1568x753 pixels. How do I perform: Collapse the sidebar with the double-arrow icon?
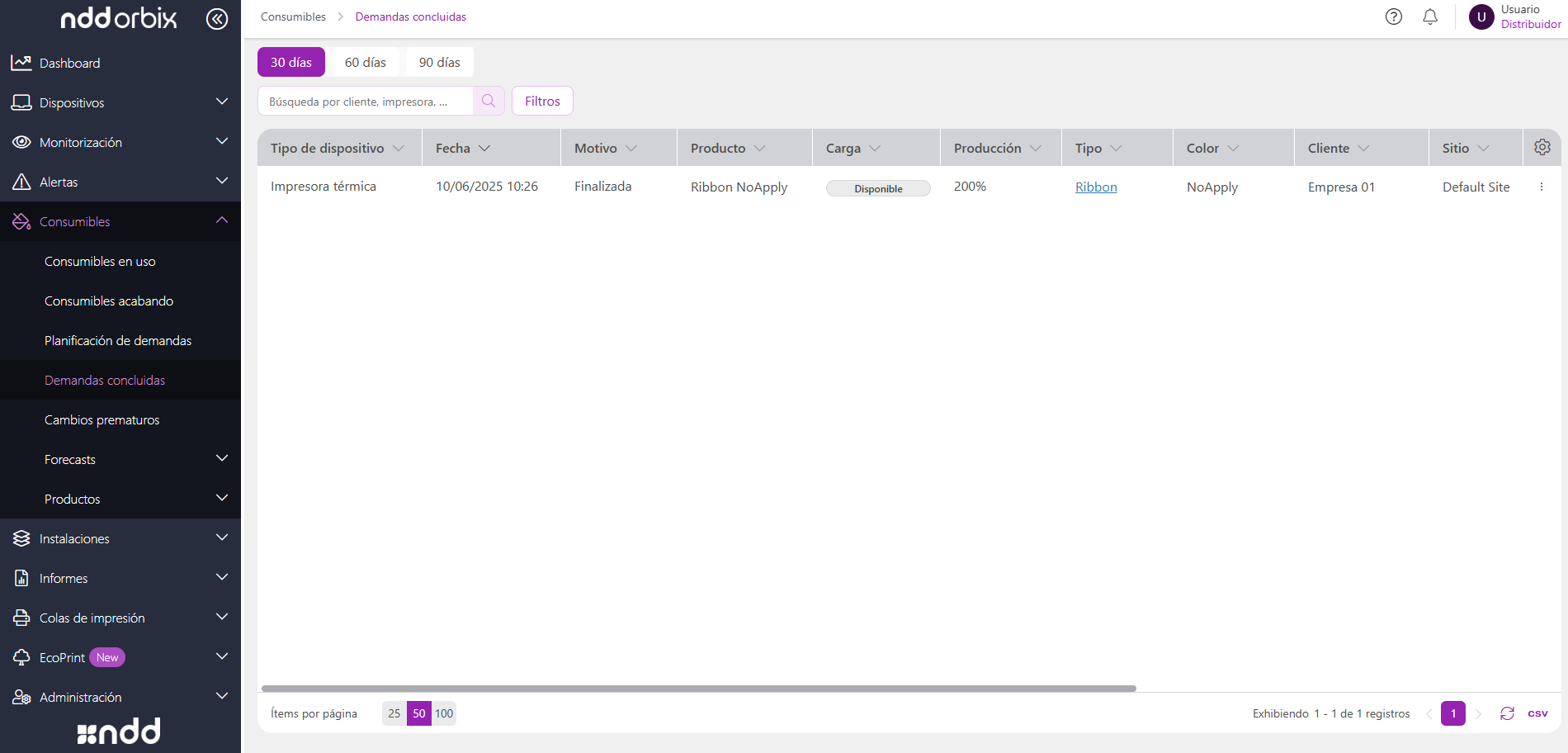pyautogui.click(x=217, y=18)
